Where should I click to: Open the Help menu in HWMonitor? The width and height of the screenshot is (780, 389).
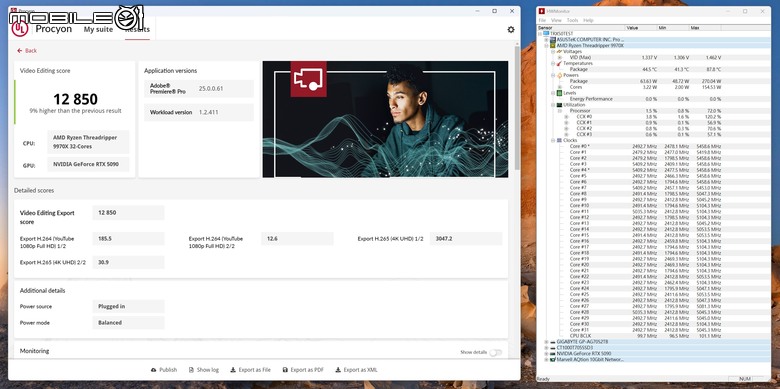coord(588,20)
